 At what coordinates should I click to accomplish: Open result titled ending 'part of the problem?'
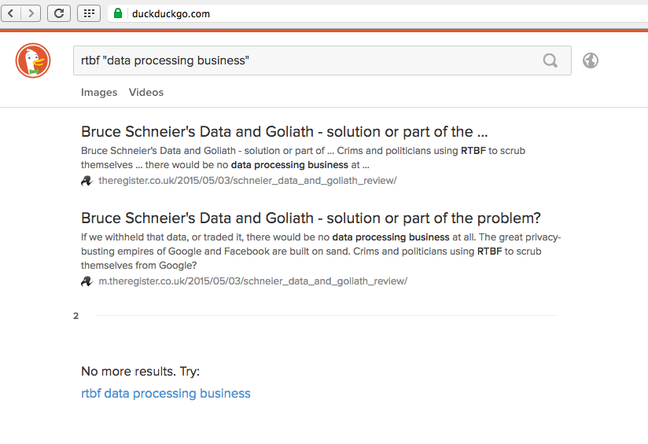(311, 218)
